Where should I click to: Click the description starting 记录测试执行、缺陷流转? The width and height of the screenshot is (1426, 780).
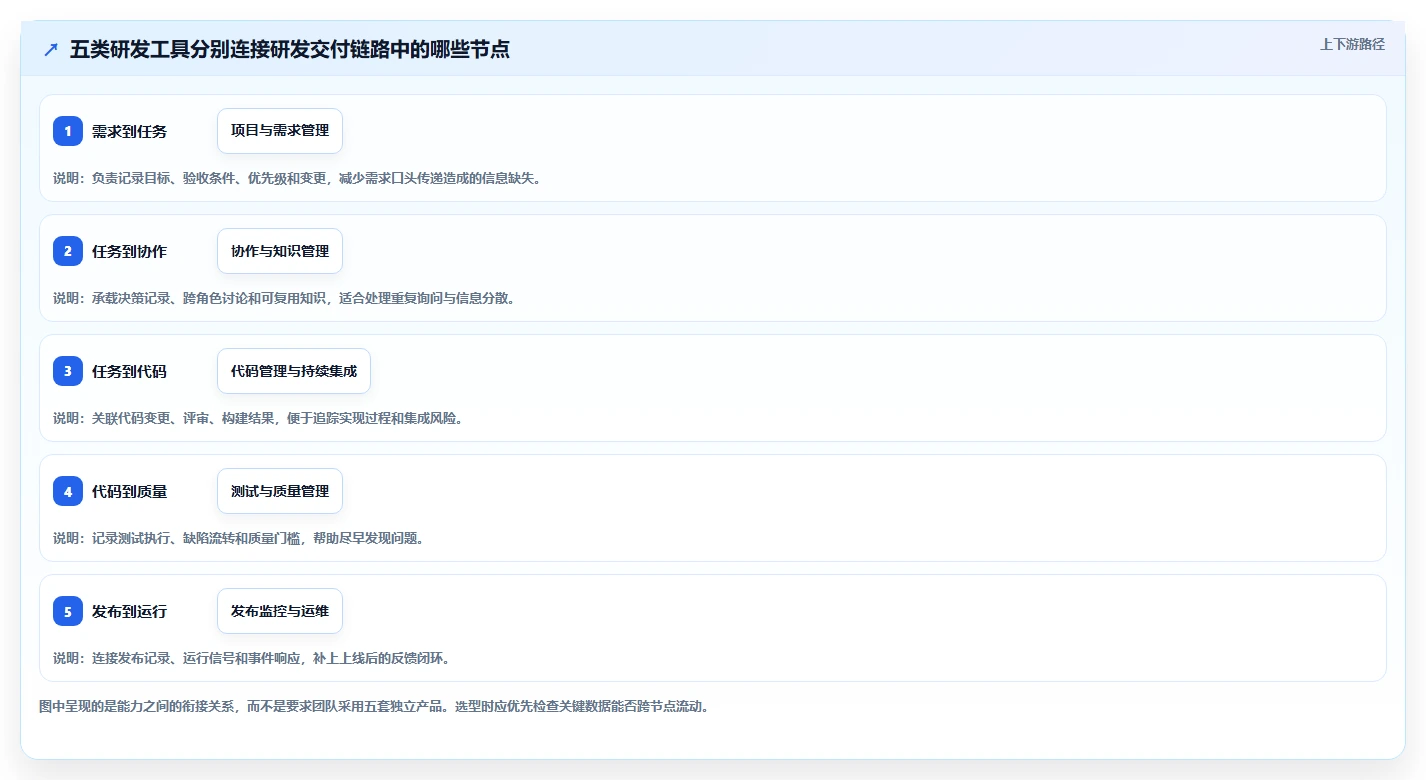pos(239,538)
